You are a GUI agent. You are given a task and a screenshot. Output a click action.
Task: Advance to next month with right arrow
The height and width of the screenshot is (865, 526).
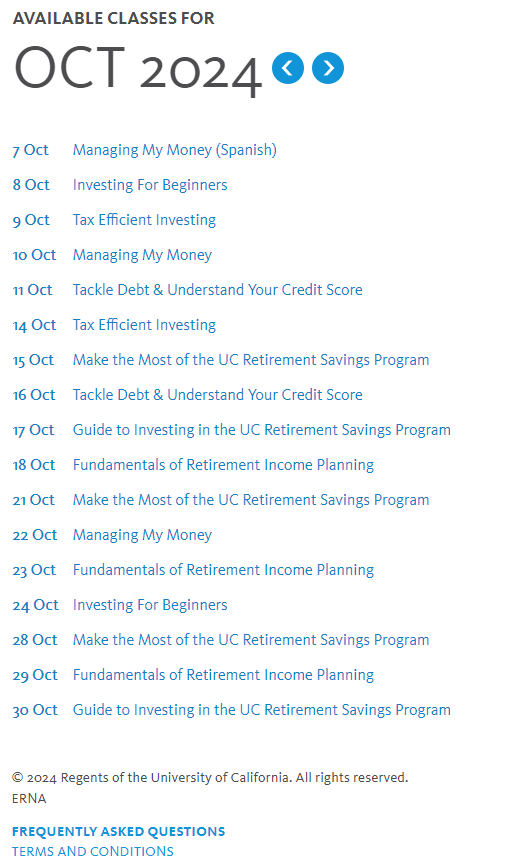[x=328, y=68]
